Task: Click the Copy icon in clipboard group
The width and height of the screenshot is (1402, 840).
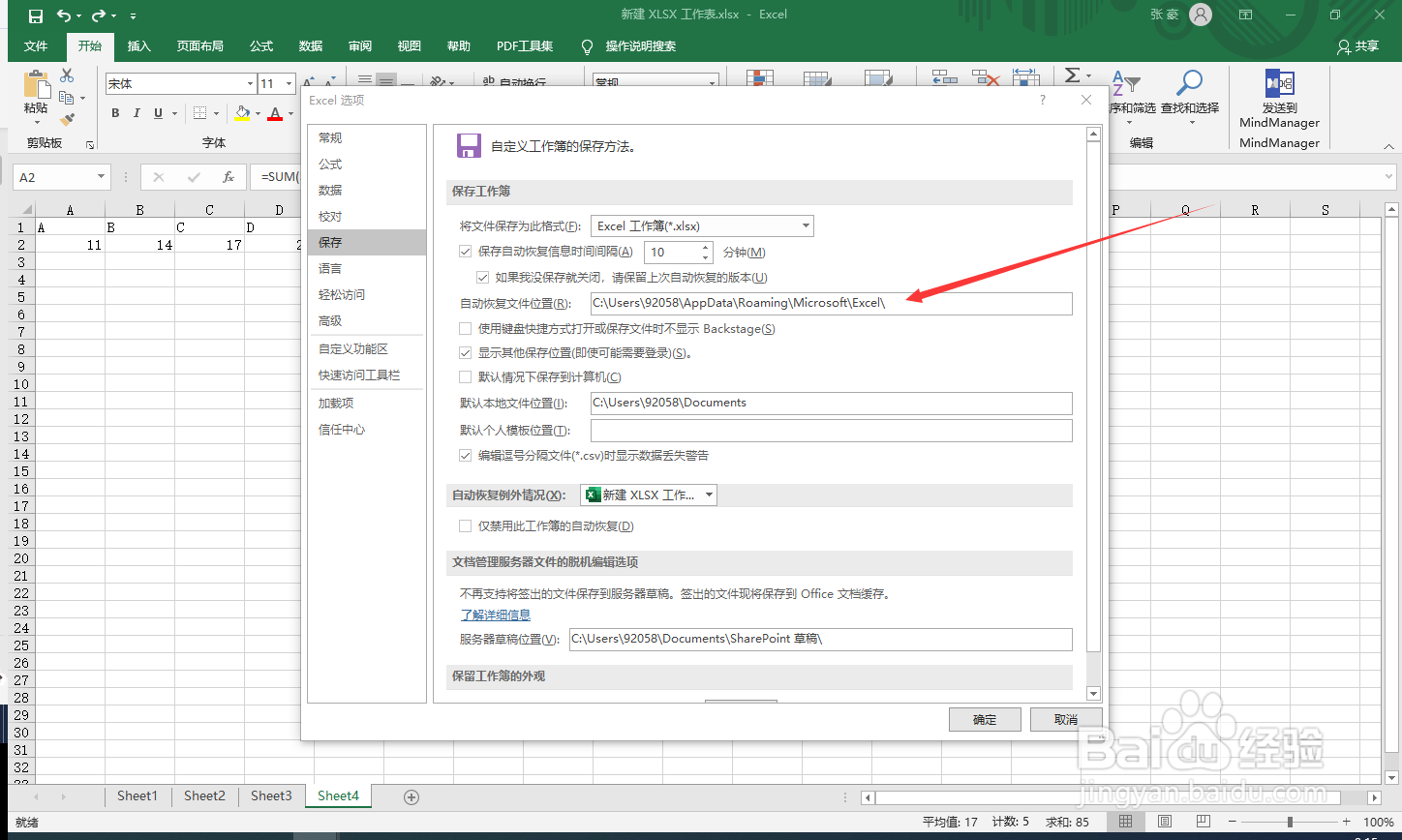Action: 67,98
